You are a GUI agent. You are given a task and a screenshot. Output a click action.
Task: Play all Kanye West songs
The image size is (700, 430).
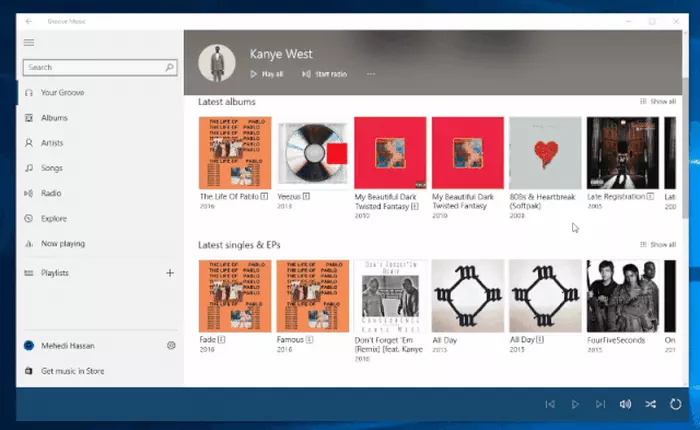pos(266,74)
